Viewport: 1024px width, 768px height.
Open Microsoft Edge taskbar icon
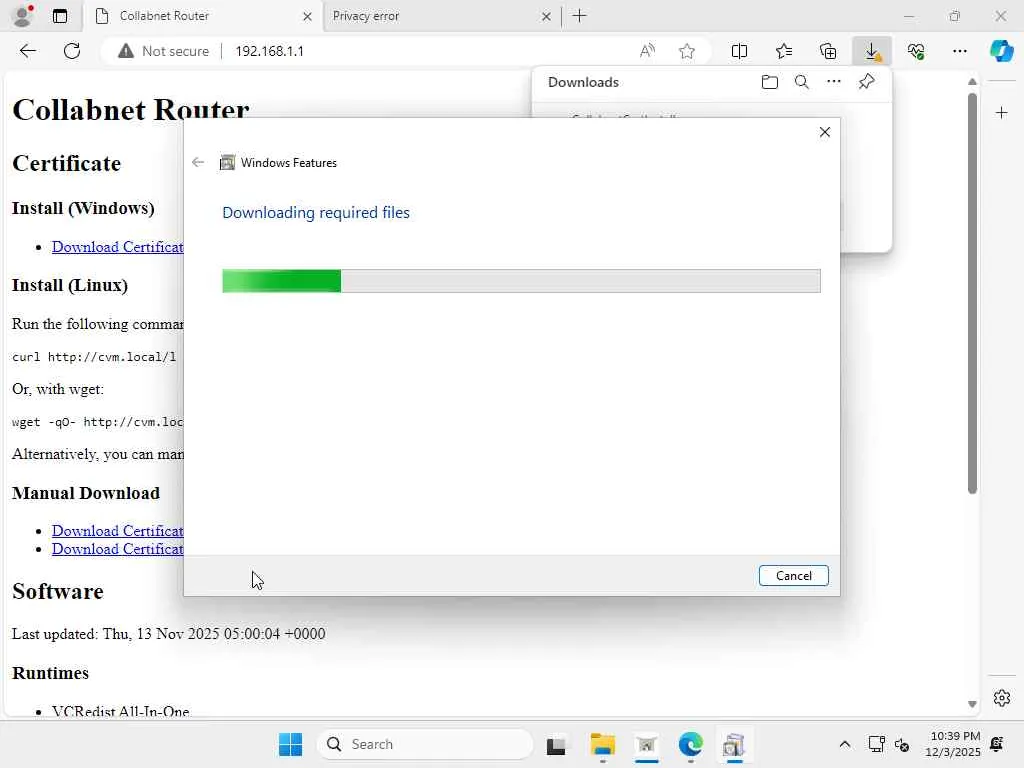(690, 744)
